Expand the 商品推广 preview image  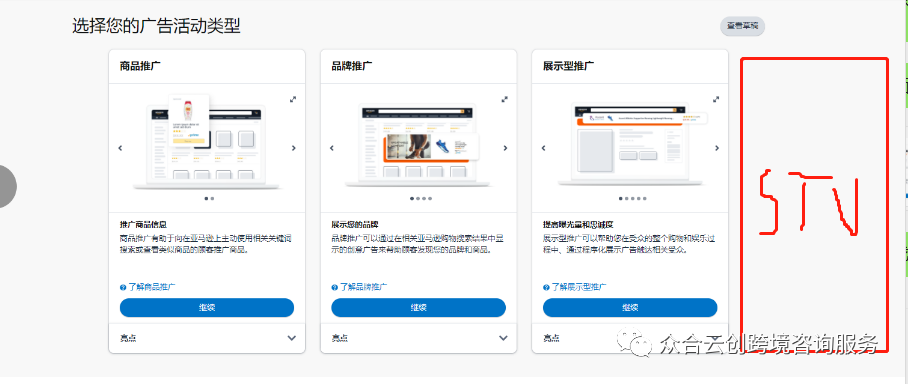(x=293, y=100)
